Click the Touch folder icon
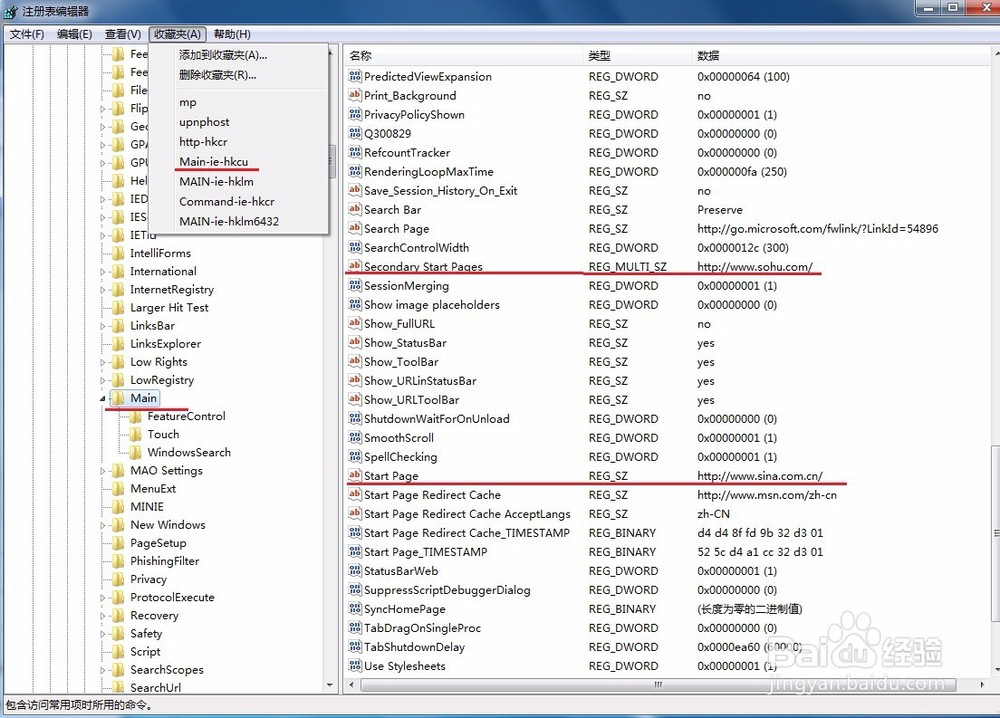The image size is (1000, 718). pos(135,434)
